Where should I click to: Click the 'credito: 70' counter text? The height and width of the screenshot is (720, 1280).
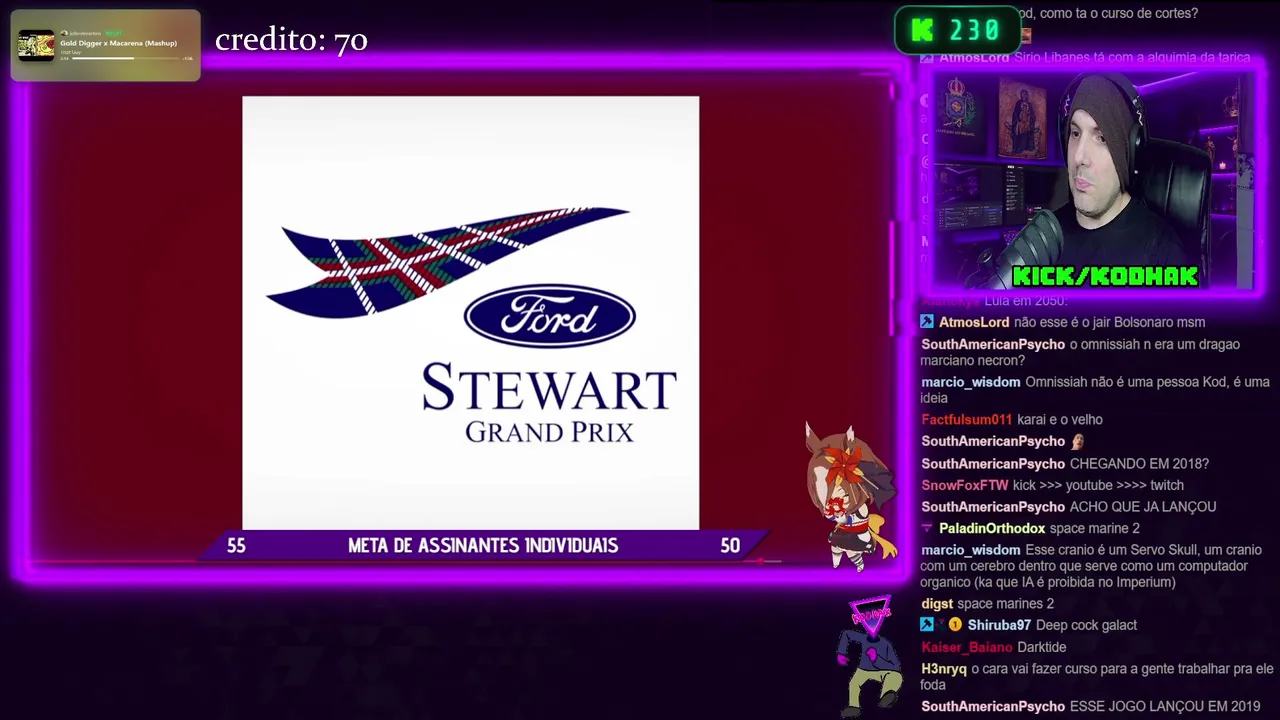tap(291, 40)
